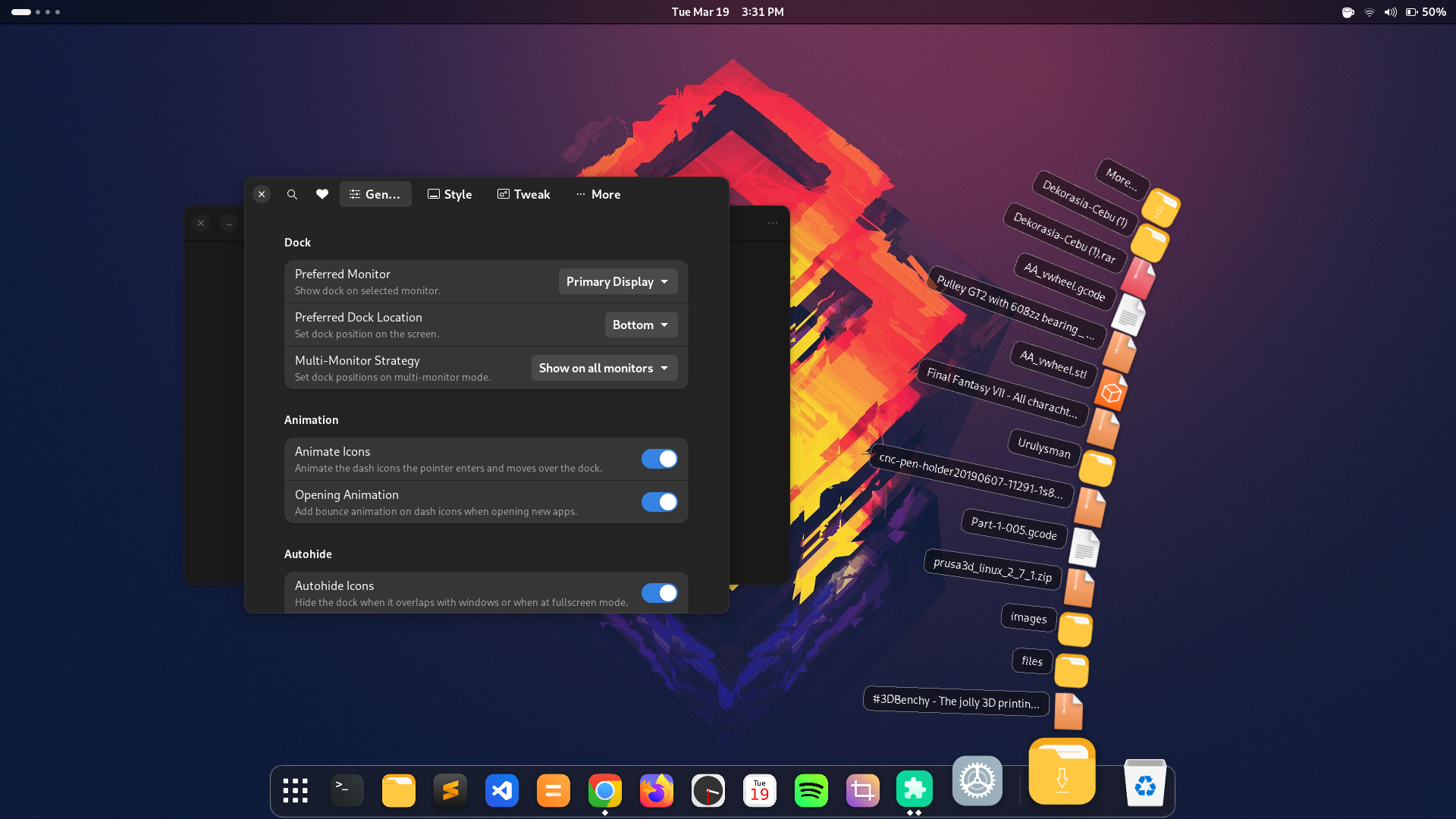Turn off Autohide Icons switch
Screen dimensions: 1456x819
(x=659, y=593)
